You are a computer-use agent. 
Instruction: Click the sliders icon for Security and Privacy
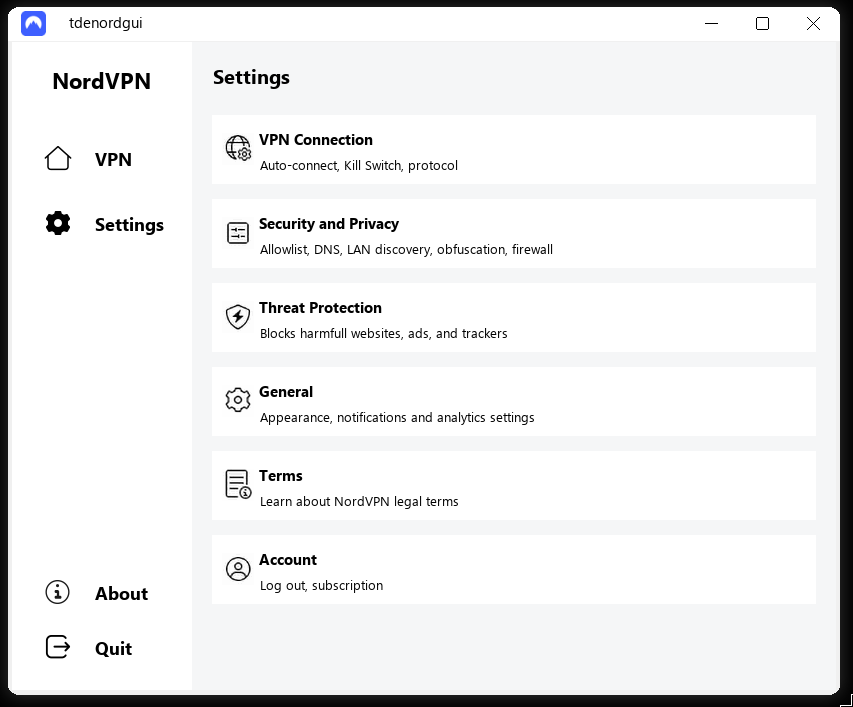(238, 233)
